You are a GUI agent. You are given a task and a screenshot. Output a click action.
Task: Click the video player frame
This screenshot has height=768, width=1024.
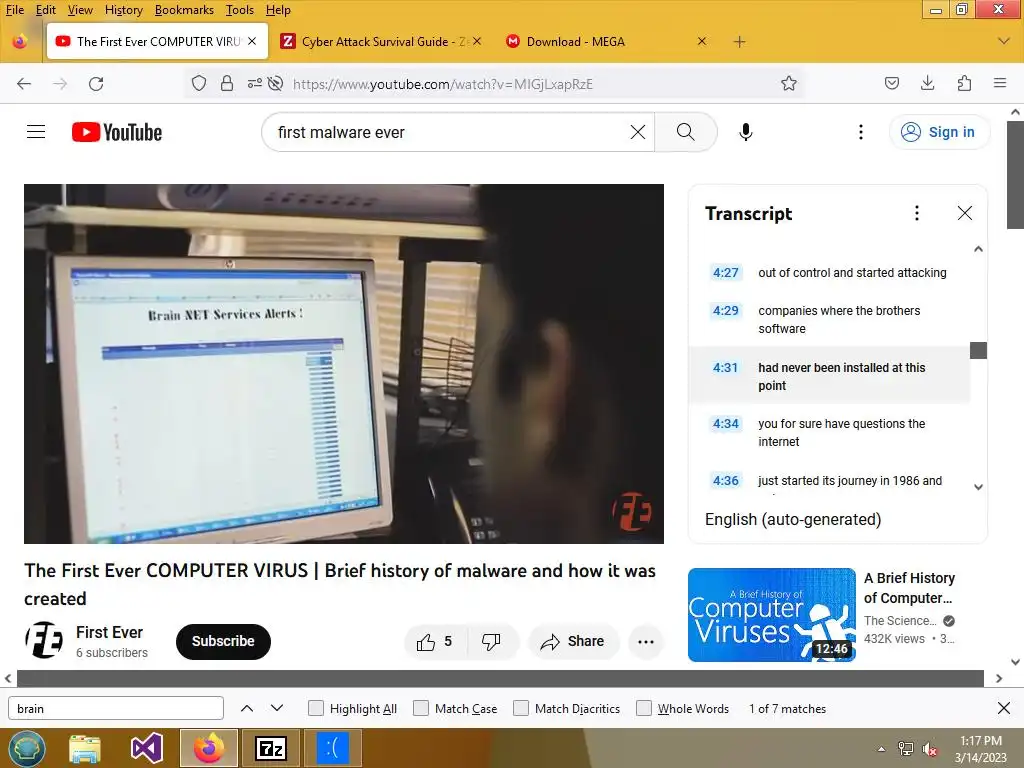(x=344, y=364)
